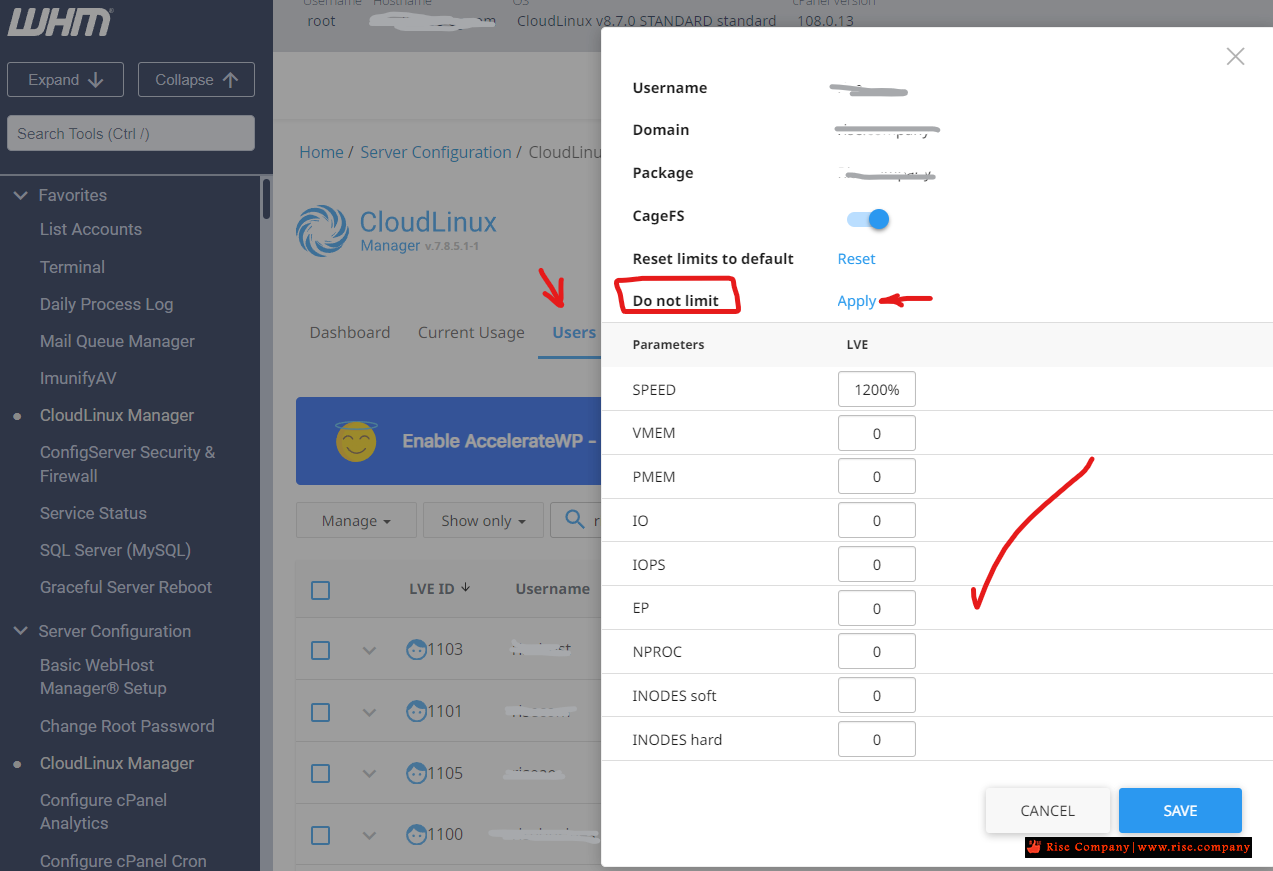Click the user avatar icon for LVE 1103
1273x871 pixels.
coord(416,649)
